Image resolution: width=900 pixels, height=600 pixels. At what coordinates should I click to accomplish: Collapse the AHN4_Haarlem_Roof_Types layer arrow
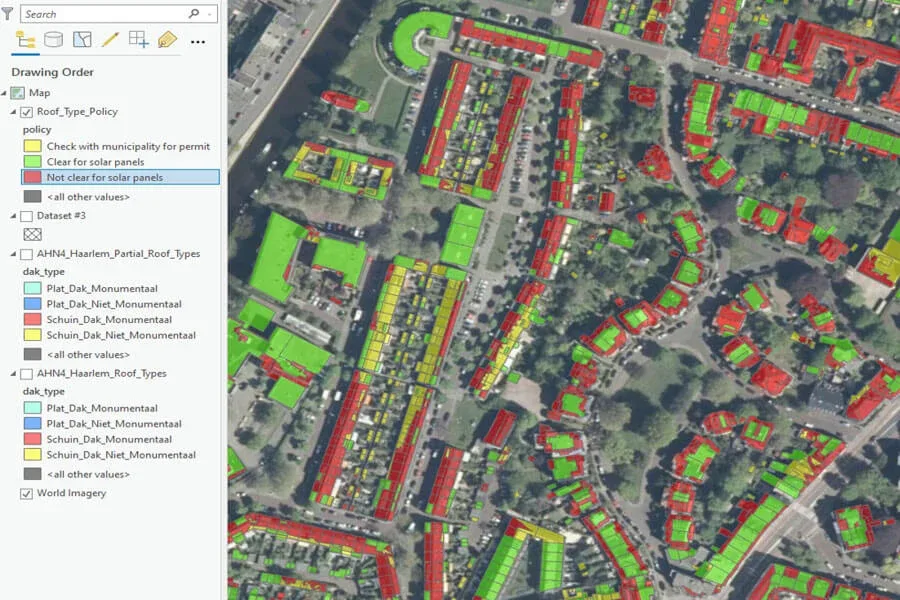pyautogui.click(x=14, y=373)
